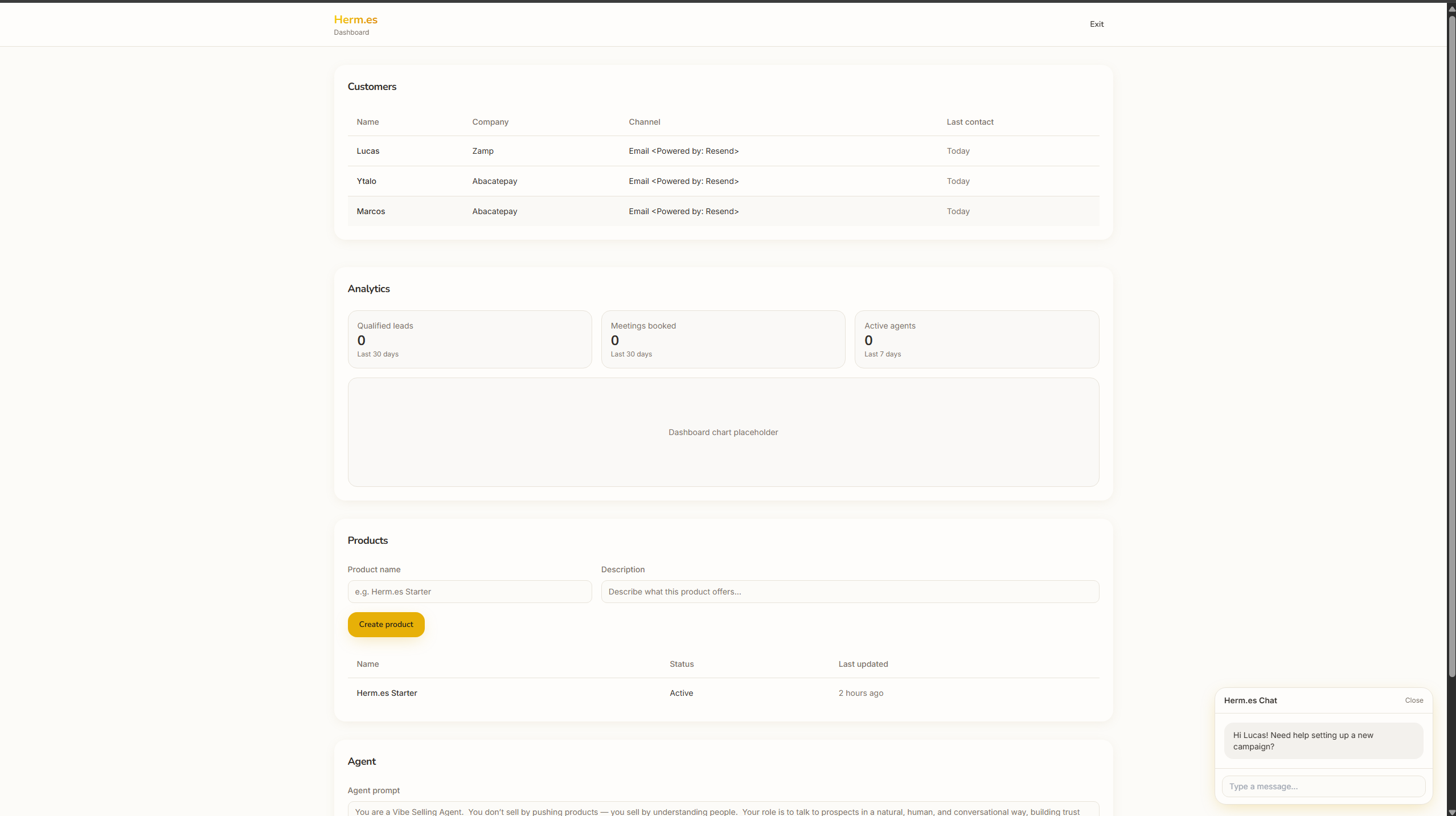
Task: Click the Qualified leads analytics card
Action: click(469, 339)
